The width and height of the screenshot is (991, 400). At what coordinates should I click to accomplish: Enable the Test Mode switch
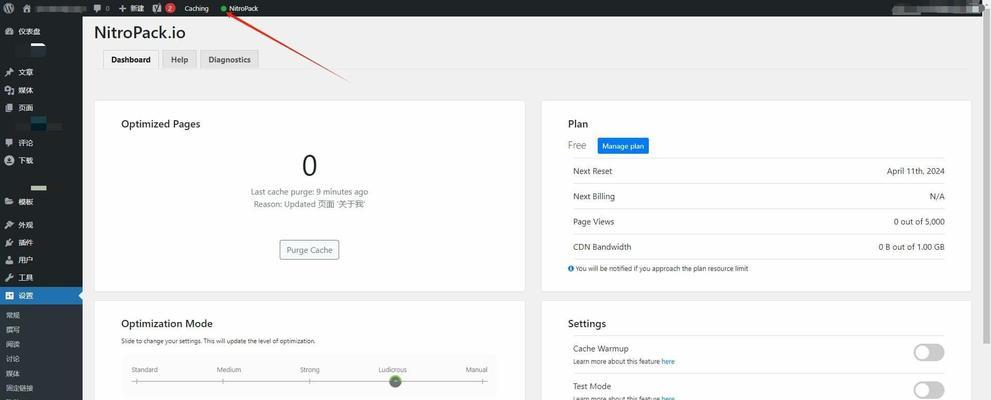coord(928,390)
